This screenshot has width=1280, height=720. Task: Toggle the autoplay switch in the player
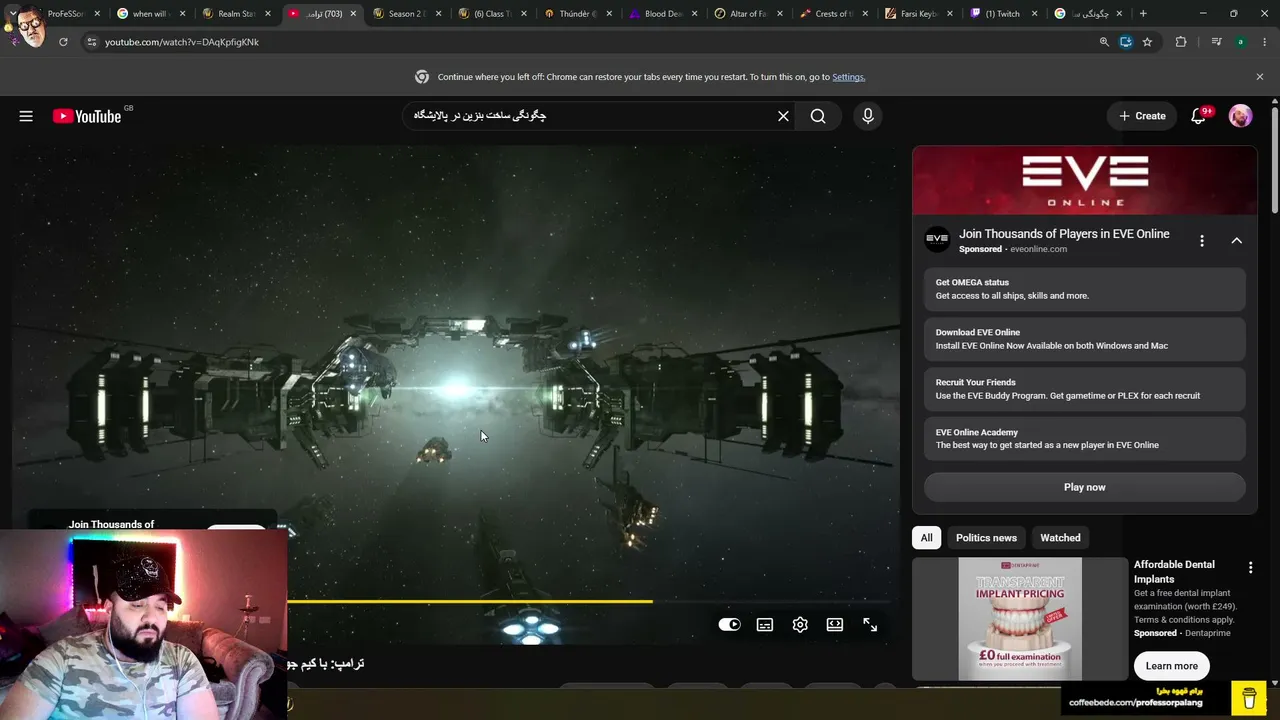tap(729, 625)
